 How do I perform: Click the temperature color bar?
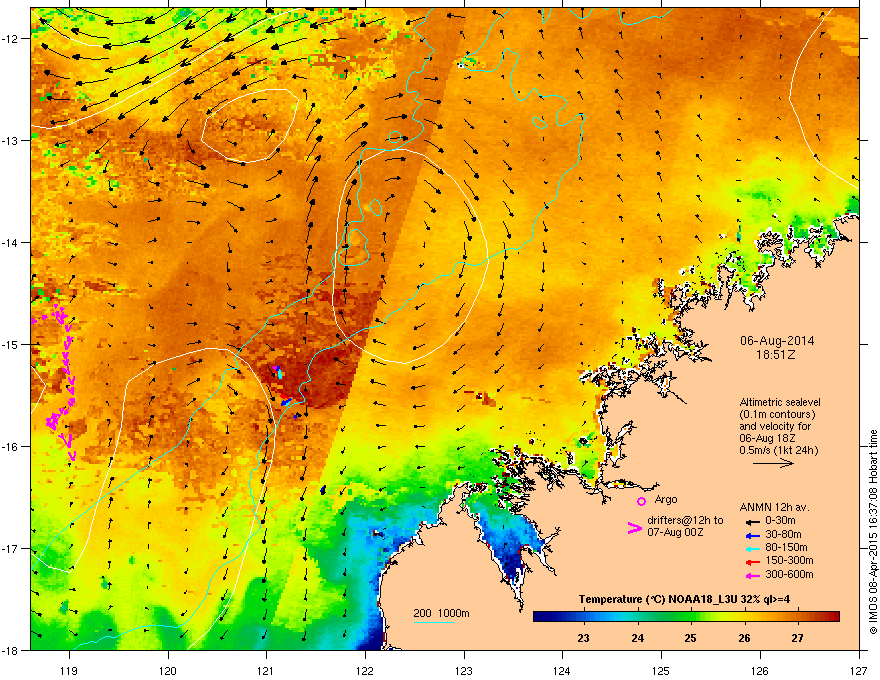point(686,617)
